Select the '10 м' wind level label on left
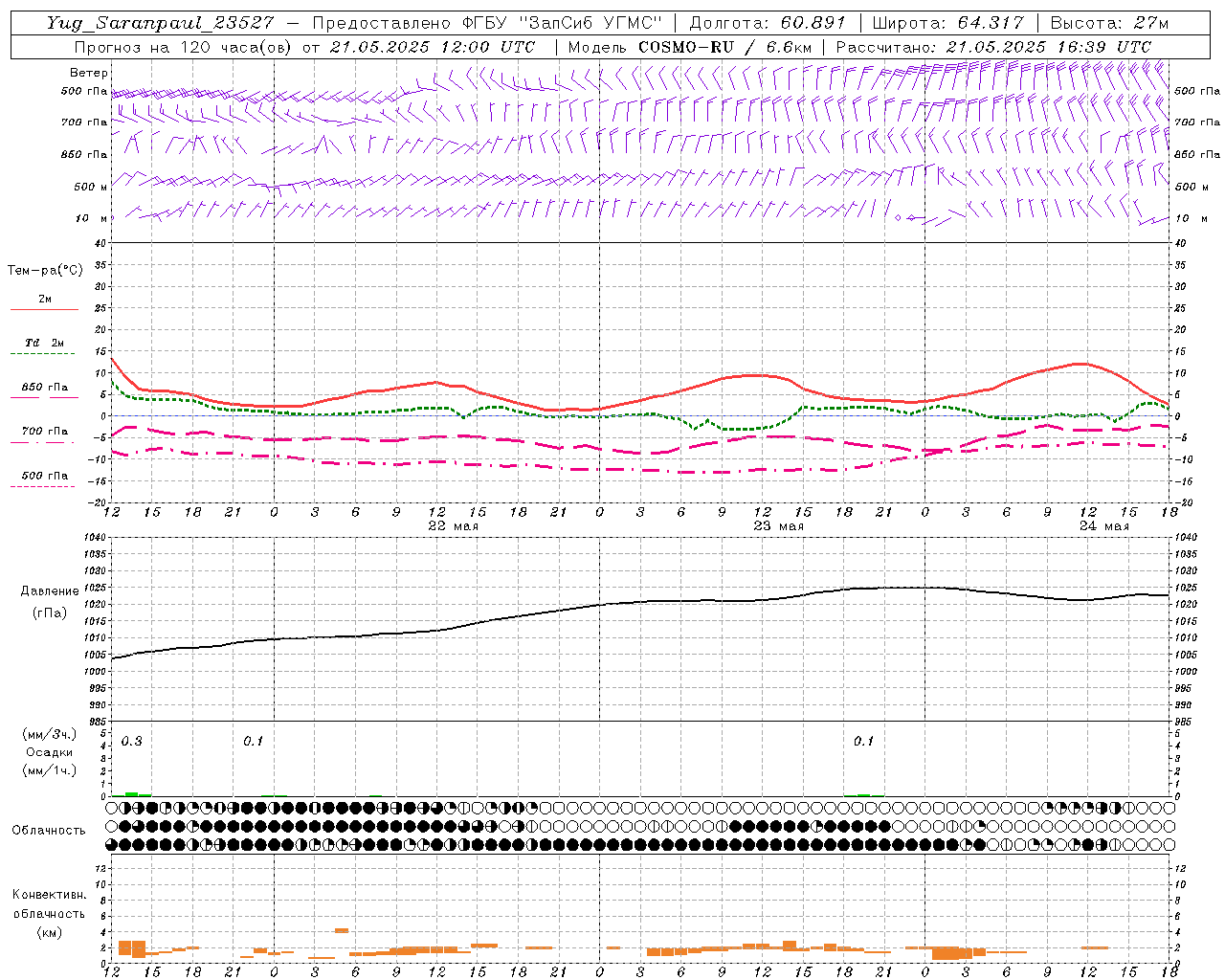 point(92,218)
